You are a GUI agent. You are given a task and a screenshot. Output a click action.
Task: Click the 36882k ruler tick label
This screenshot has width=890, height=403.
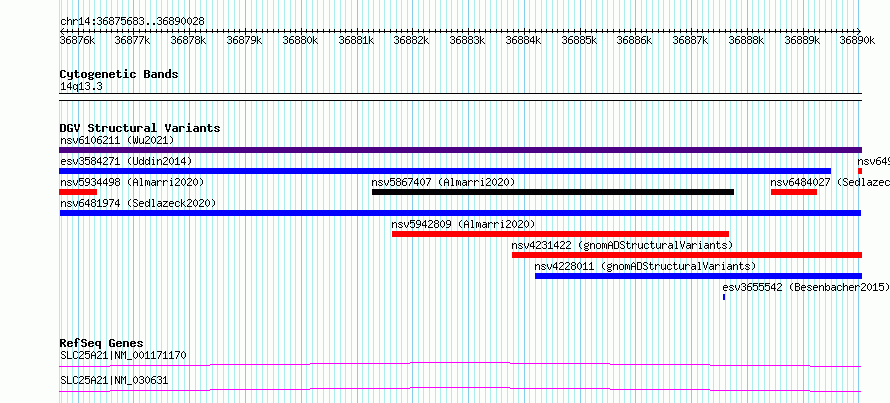(x=411, y=40)
